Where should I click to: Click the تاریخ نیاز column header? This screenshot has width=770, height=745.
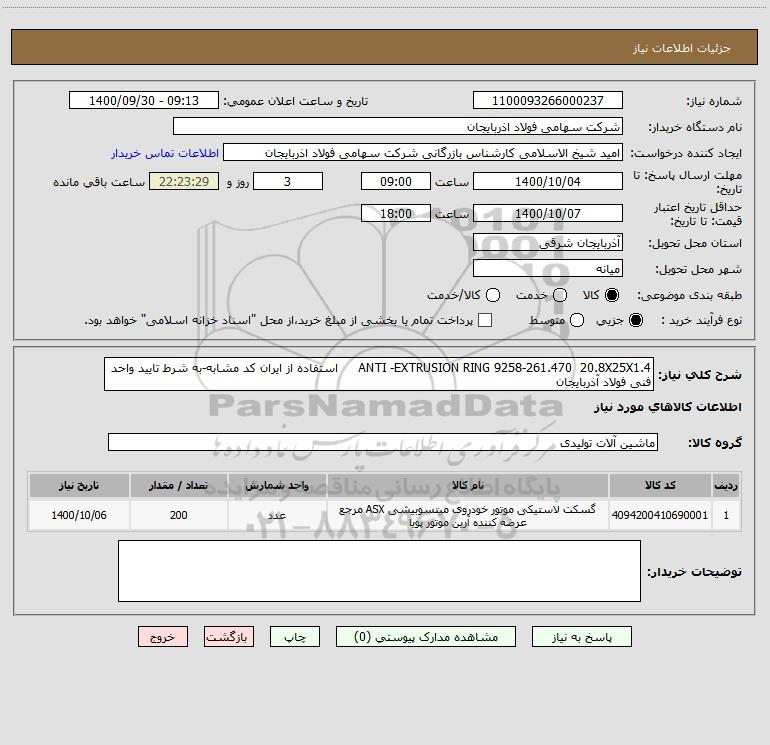pyautogui.click(x=79, y=485)
